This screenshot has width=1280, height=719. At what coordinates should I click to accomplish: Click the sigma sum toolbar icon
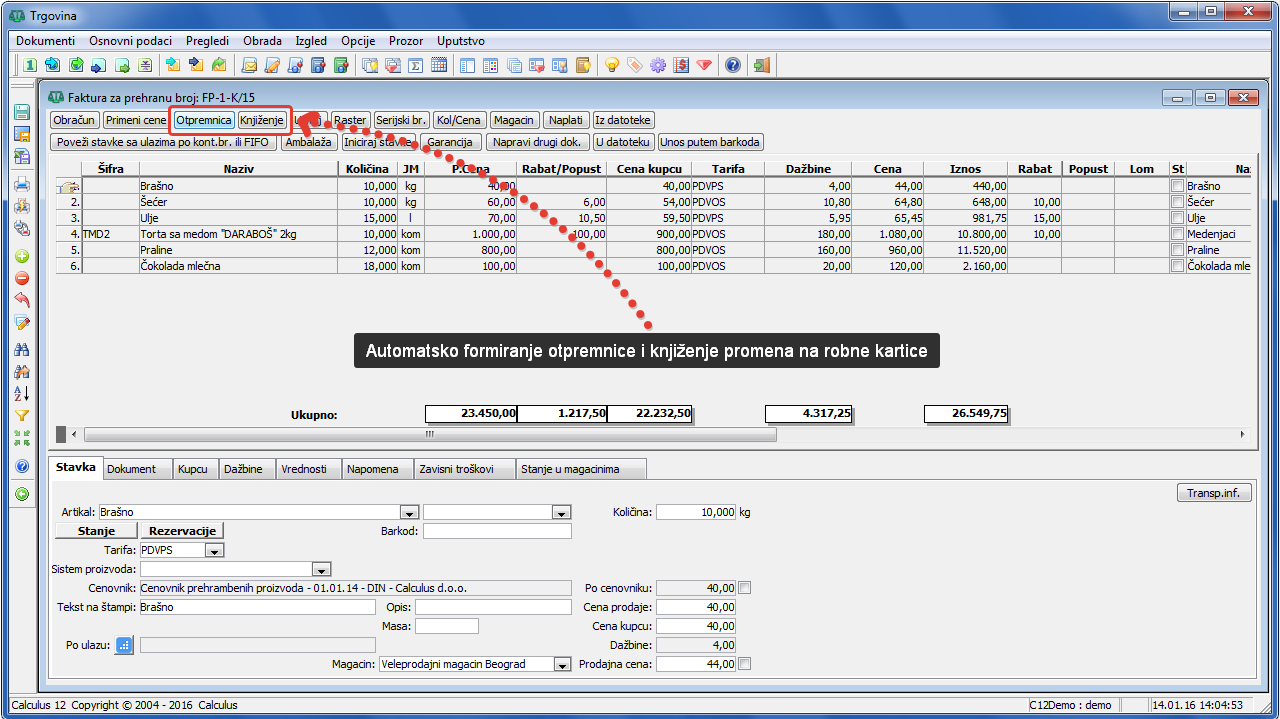coord(416,66)
